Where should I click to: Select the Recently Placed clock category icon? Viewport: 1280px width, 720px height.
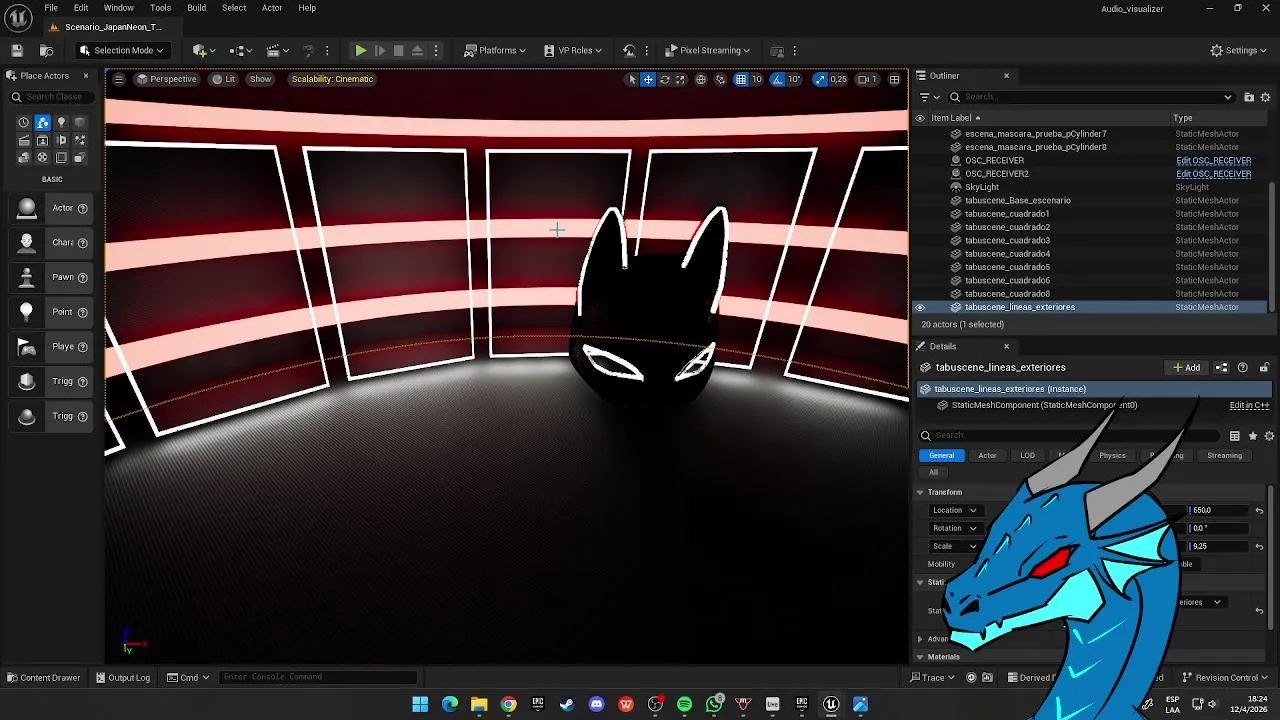[x=24, y=122]
